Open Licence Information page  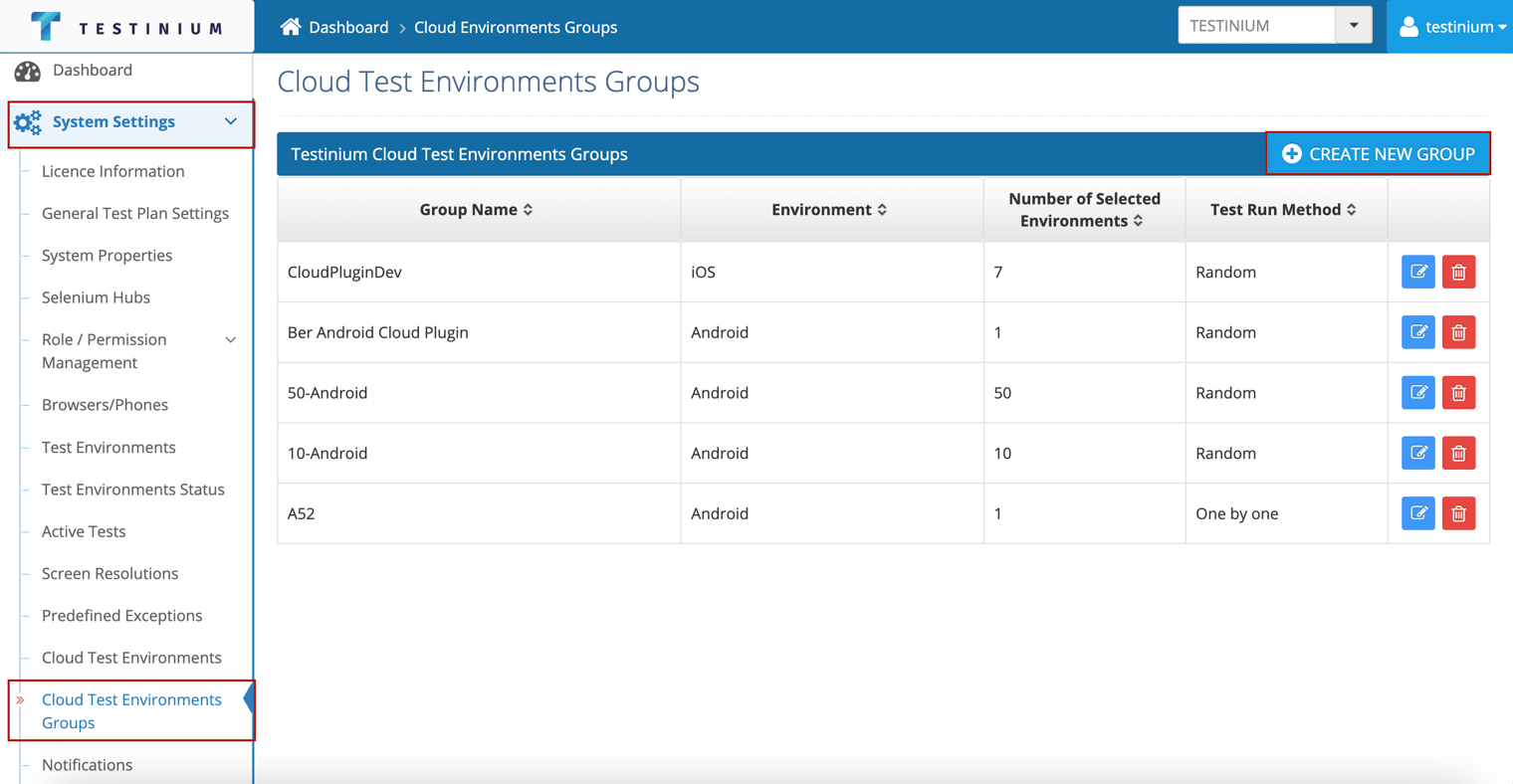point(112,171)
